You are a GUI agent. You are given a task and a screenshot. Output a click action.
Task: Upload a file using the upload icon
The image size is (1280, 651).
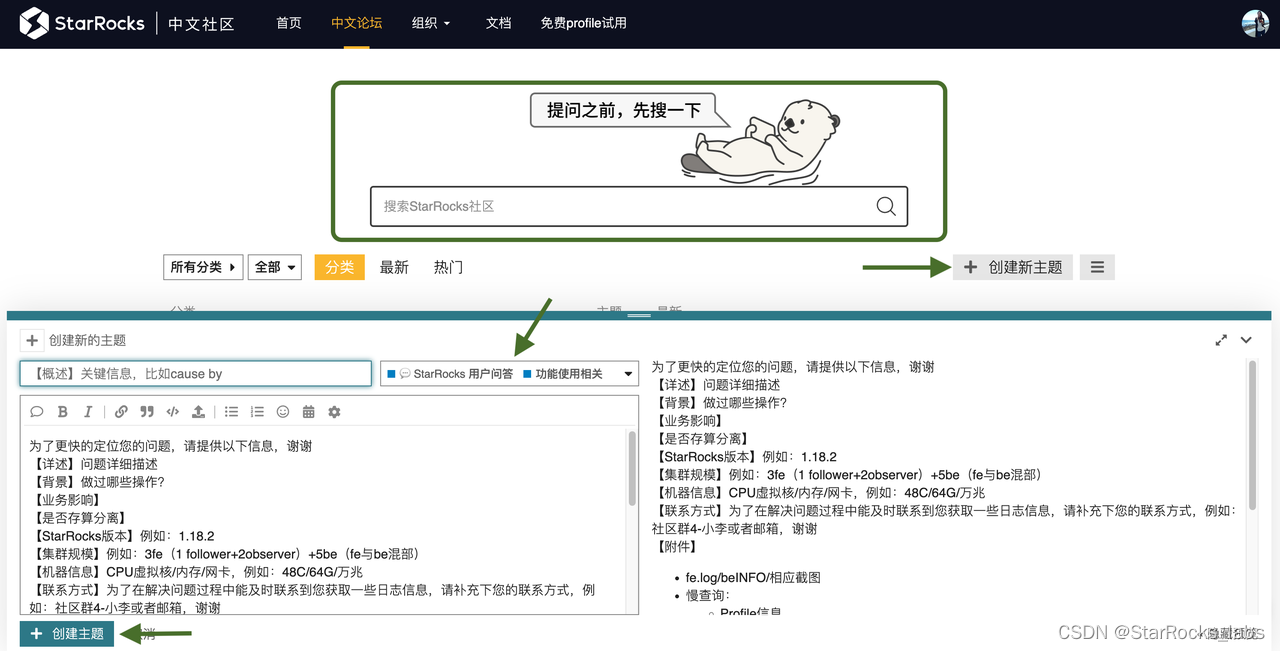tap(200, 411)
